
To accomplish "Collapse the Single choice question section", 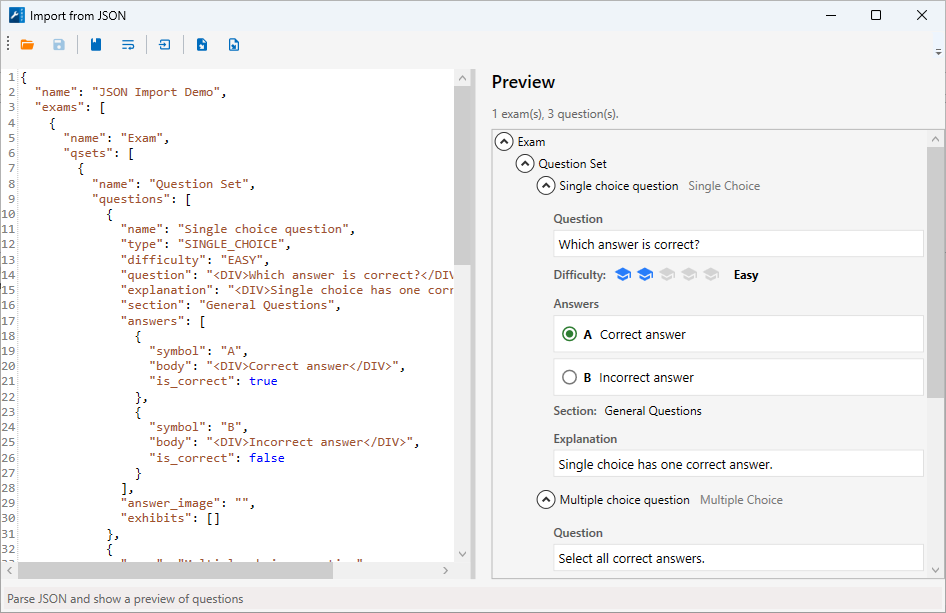I will 546,186.
